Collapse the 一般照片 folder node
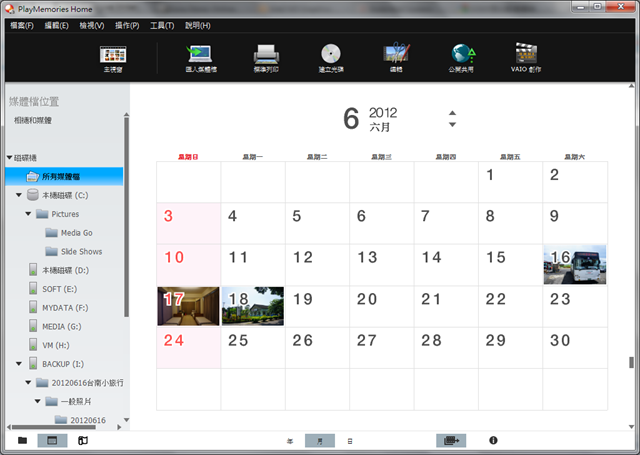This screenshot has height=455, width=640. [x=38, y=401]
